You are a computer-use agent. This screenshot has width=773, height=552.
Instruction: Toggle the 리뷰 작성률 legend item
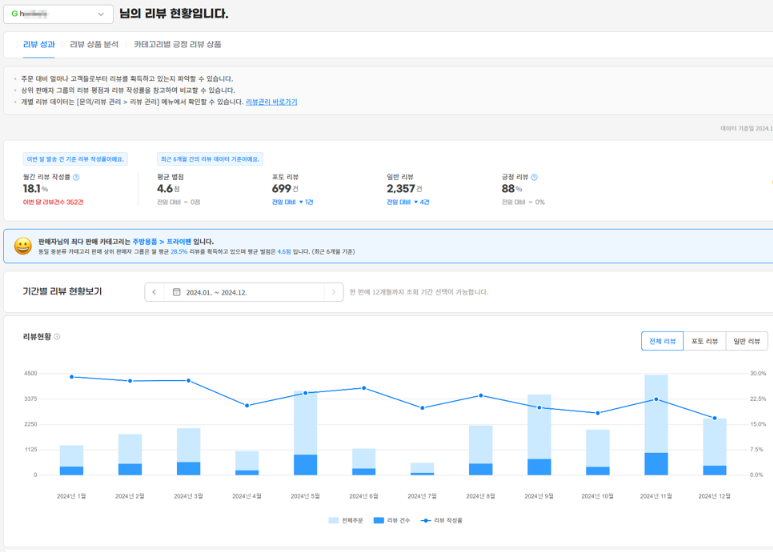pyautogui.click(x=441, y=520)
